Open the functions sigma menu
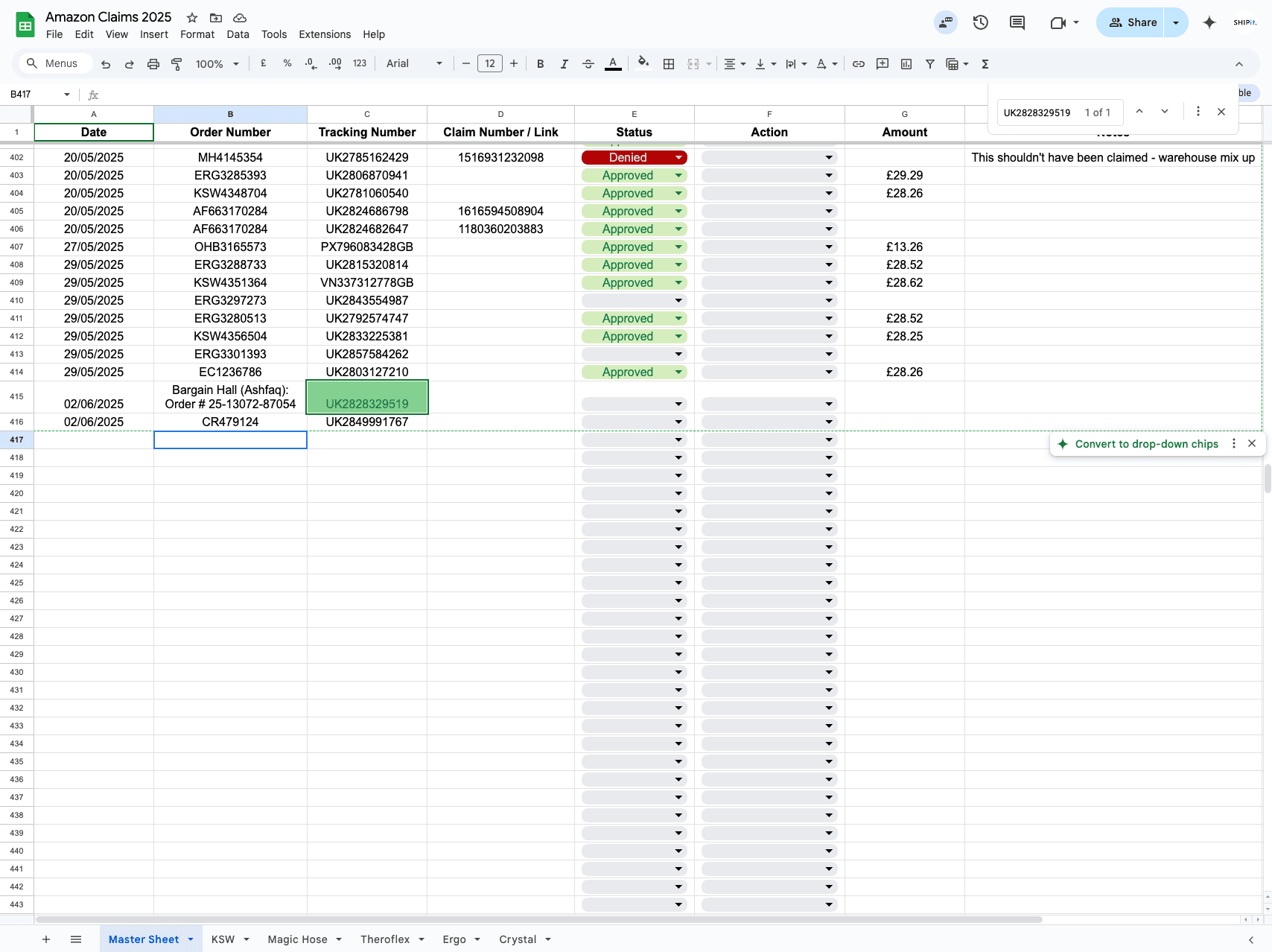 coord(985,64)
